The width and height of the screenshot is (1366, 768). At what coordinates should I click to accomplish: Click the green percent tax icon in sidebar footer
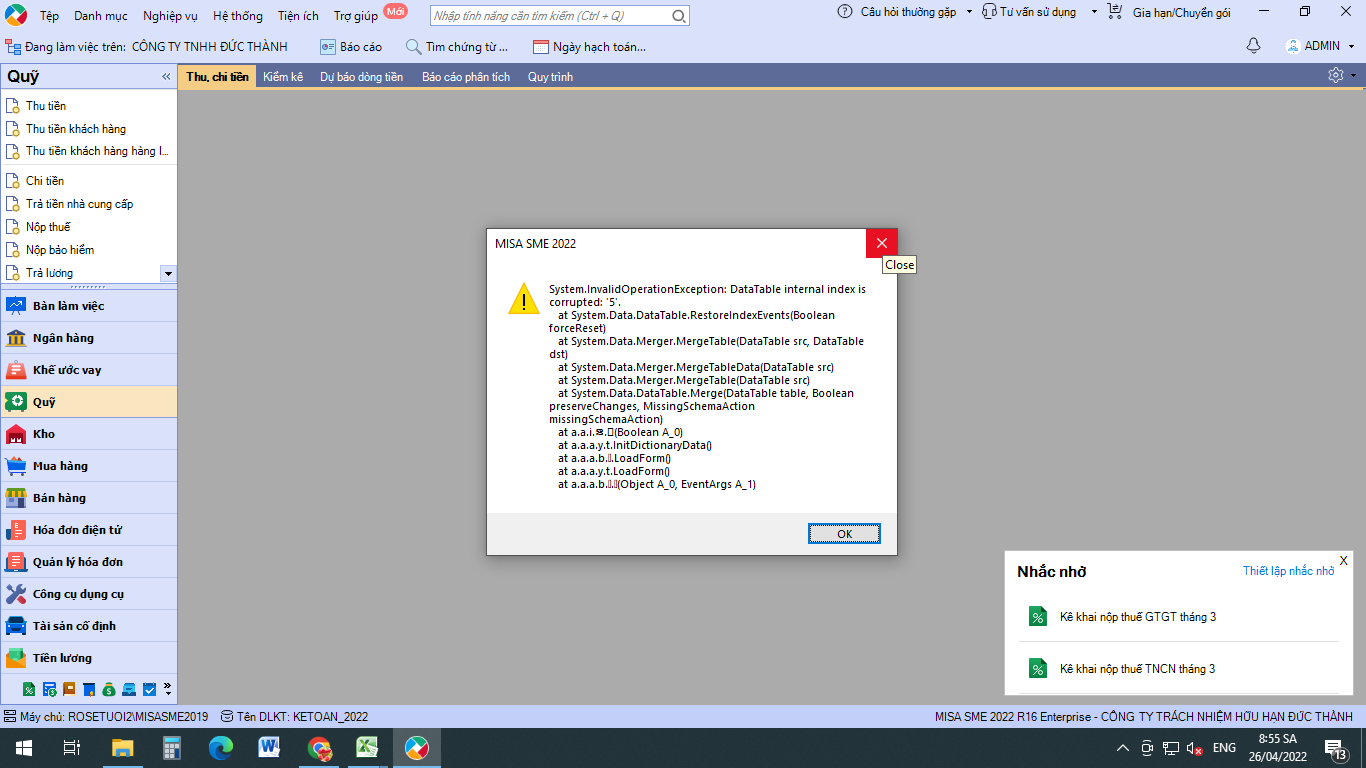pyautogui.click(x=29, y=689)
